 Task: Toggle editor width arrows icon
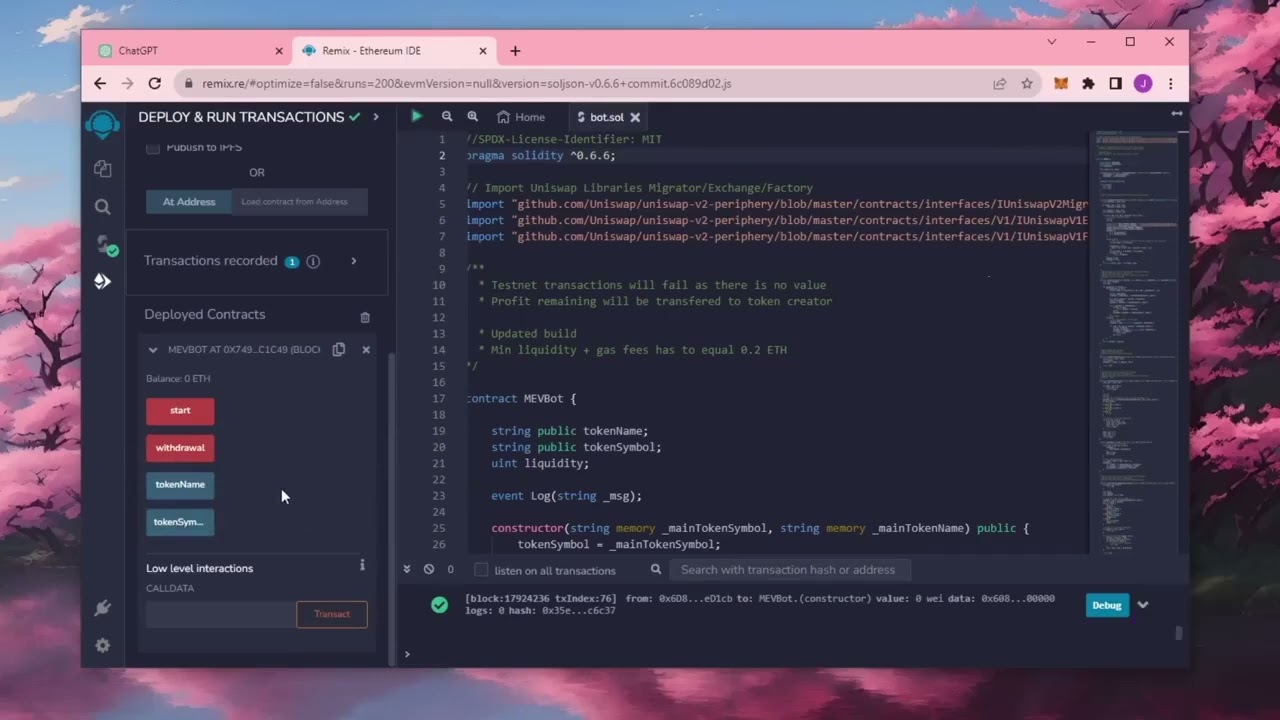point(1177,114)
